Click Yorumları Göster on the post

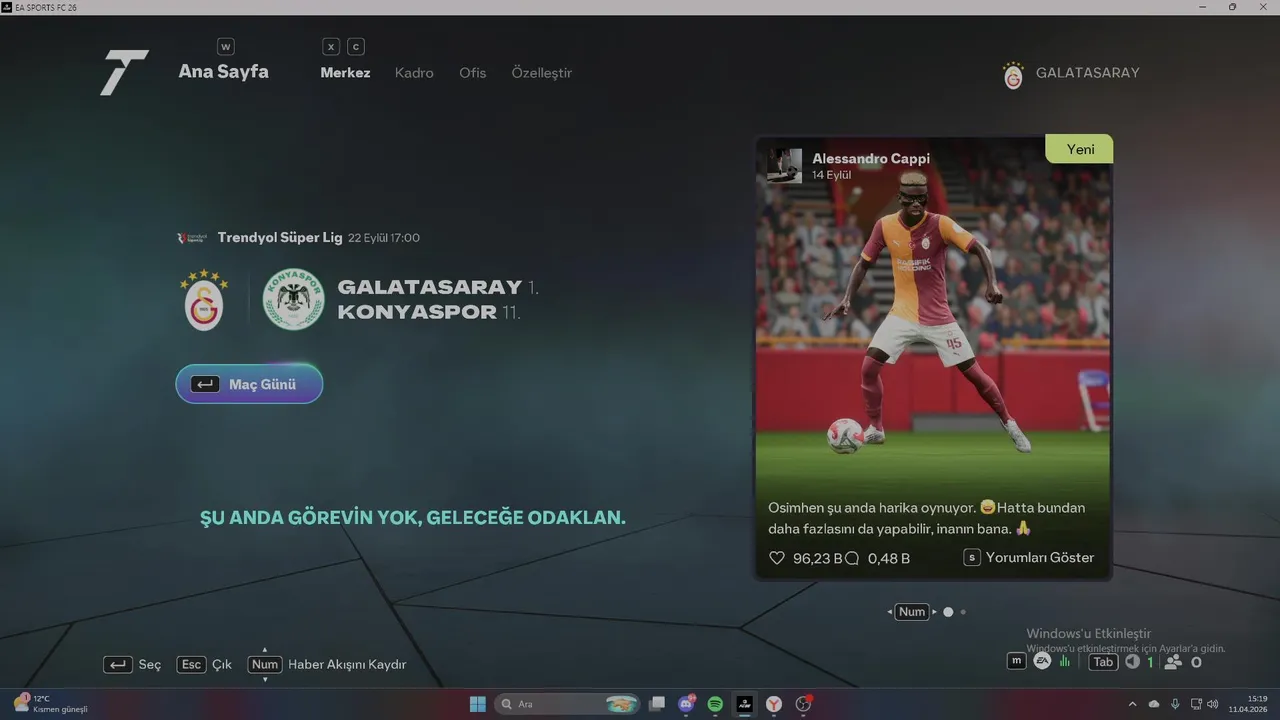pyautogui.click(x=1029, y=558)
